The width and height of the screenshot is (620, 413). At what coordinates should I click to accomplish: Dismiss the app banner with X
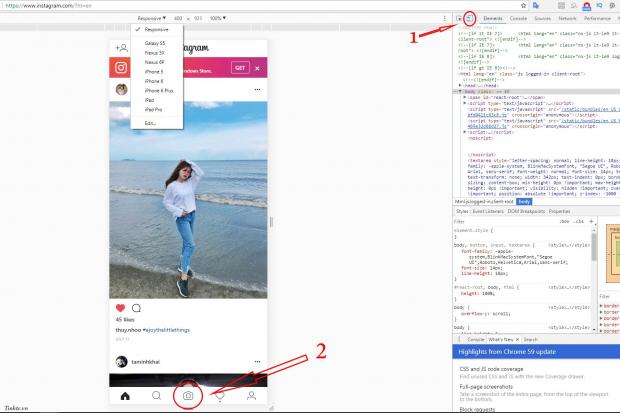coord(257,68)
